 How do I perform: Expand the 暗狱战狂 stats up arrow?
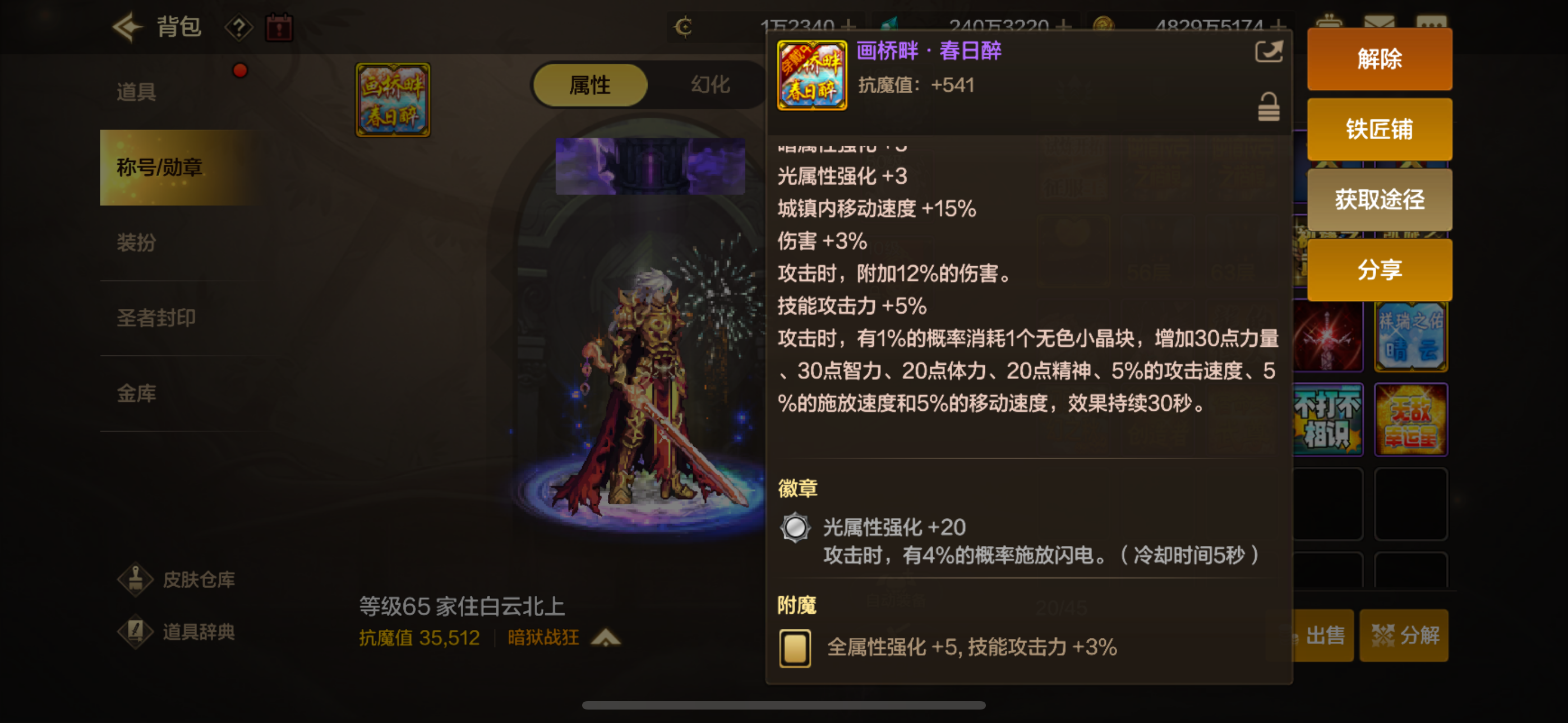(606, 638)
